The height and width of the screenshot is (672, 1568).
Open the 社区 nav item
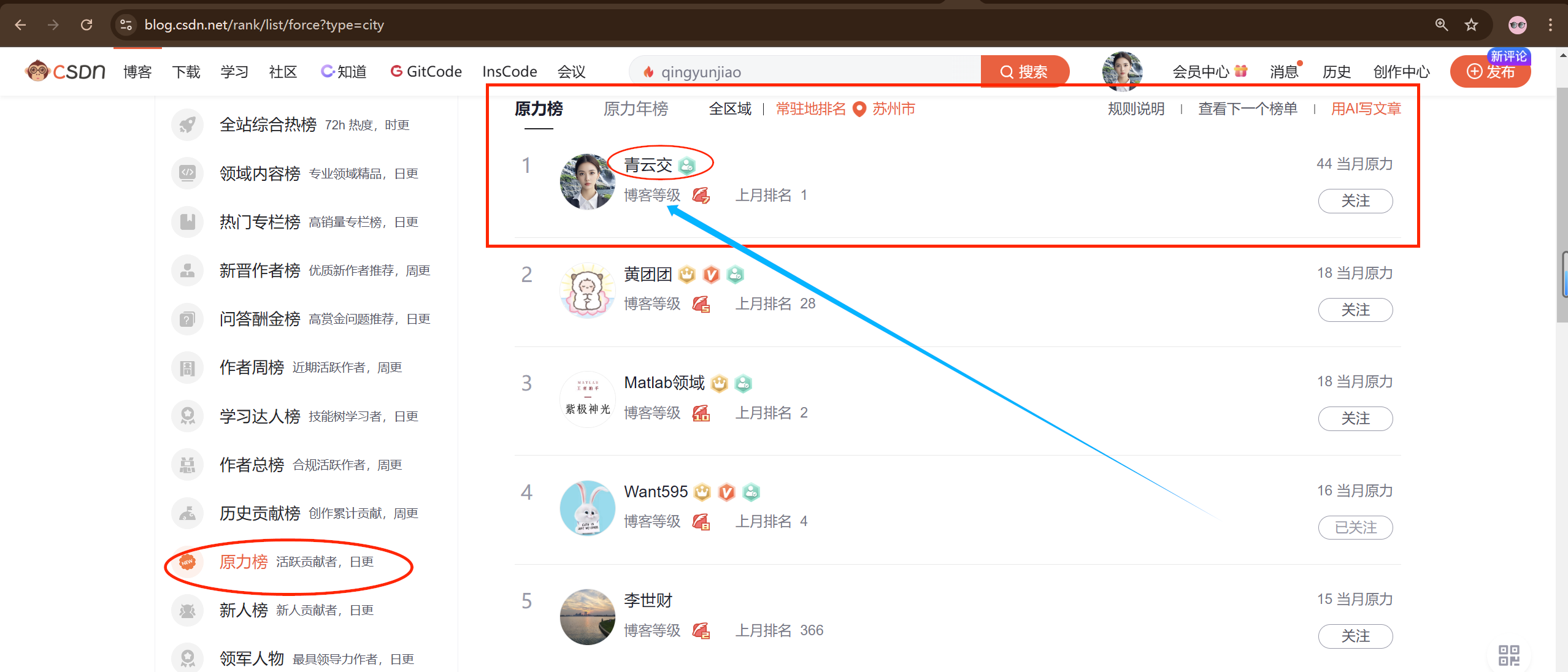[283, 72]
